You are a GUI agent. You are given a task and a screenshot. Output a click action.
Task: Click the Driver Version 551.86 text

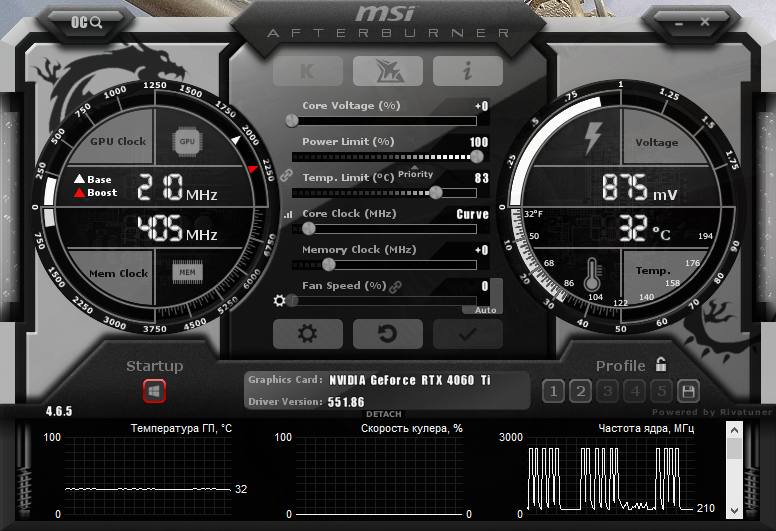(346, 402)
